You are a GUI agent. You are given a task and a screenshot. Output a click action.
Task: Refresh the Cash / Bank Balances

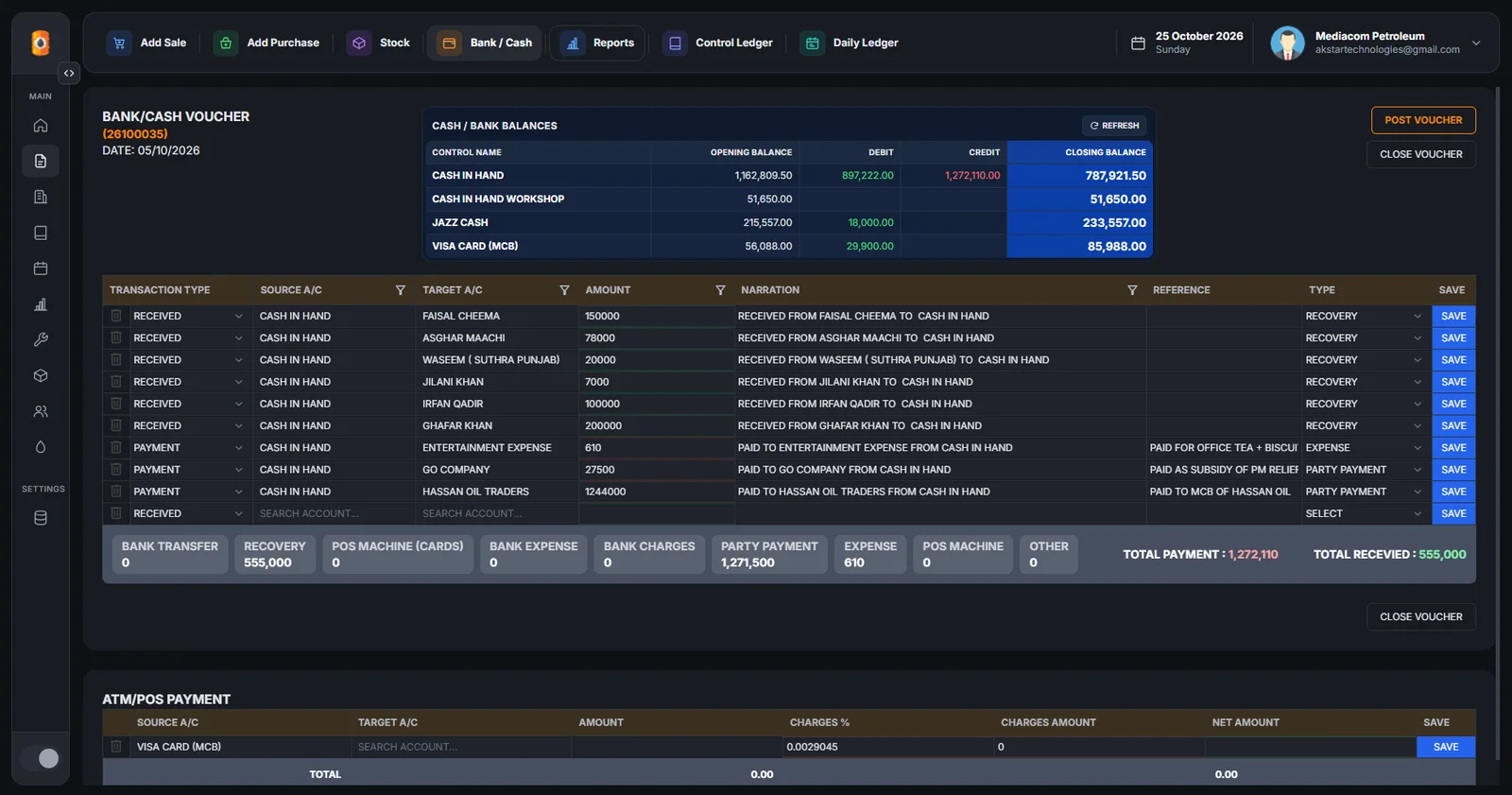point(1114,126)
